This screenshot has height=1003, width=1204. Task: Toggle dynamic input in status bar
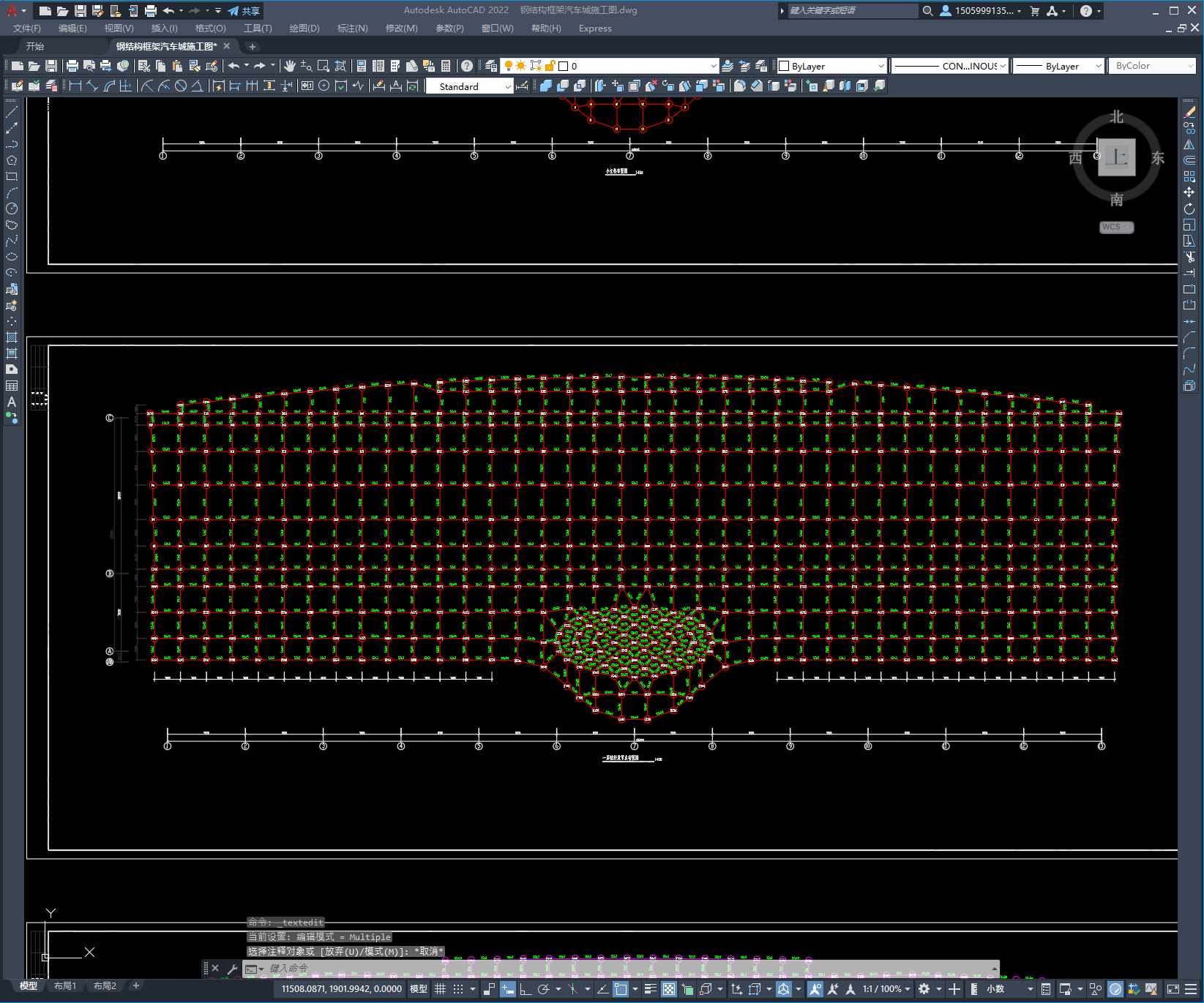507,989
